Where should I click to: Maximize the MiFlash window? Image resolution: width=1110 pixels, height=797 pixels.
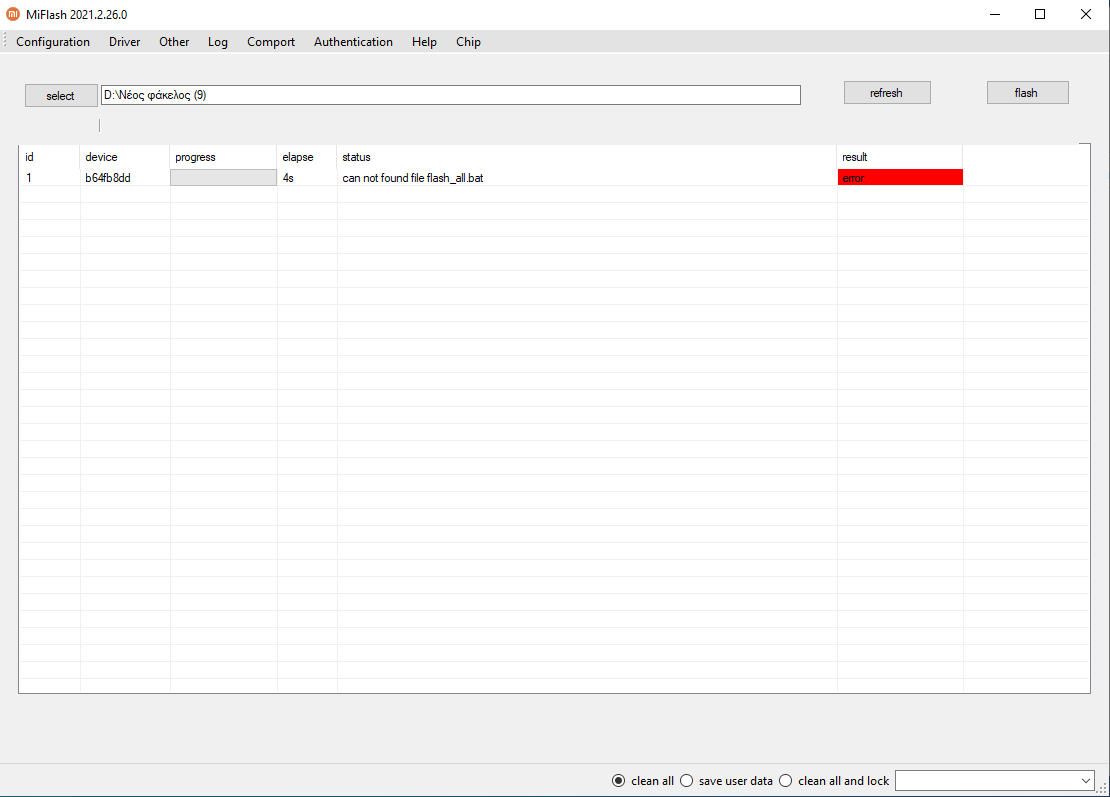coord(1040,14)
